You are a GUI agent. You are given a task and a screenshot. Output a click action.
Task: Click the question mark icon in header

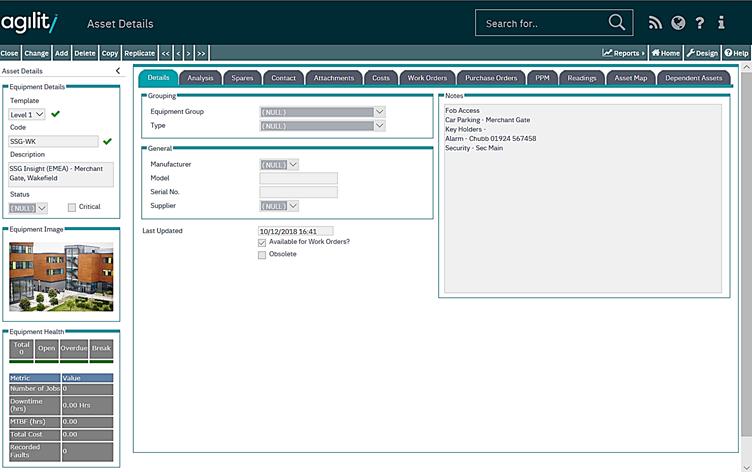tap(700, 23)
